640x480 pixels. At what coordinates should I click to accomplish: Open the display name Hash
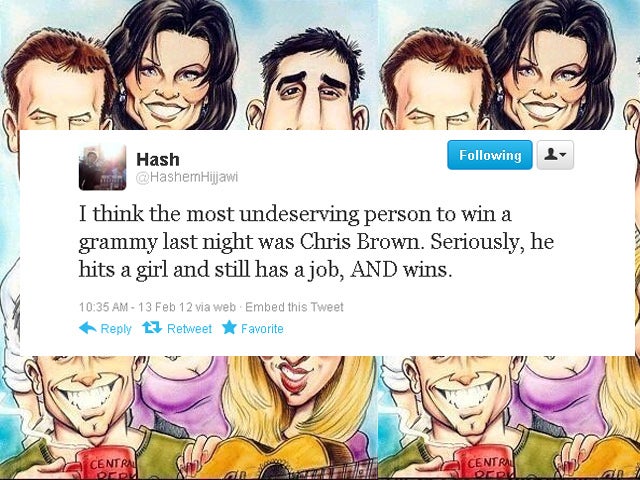(158, 159)
